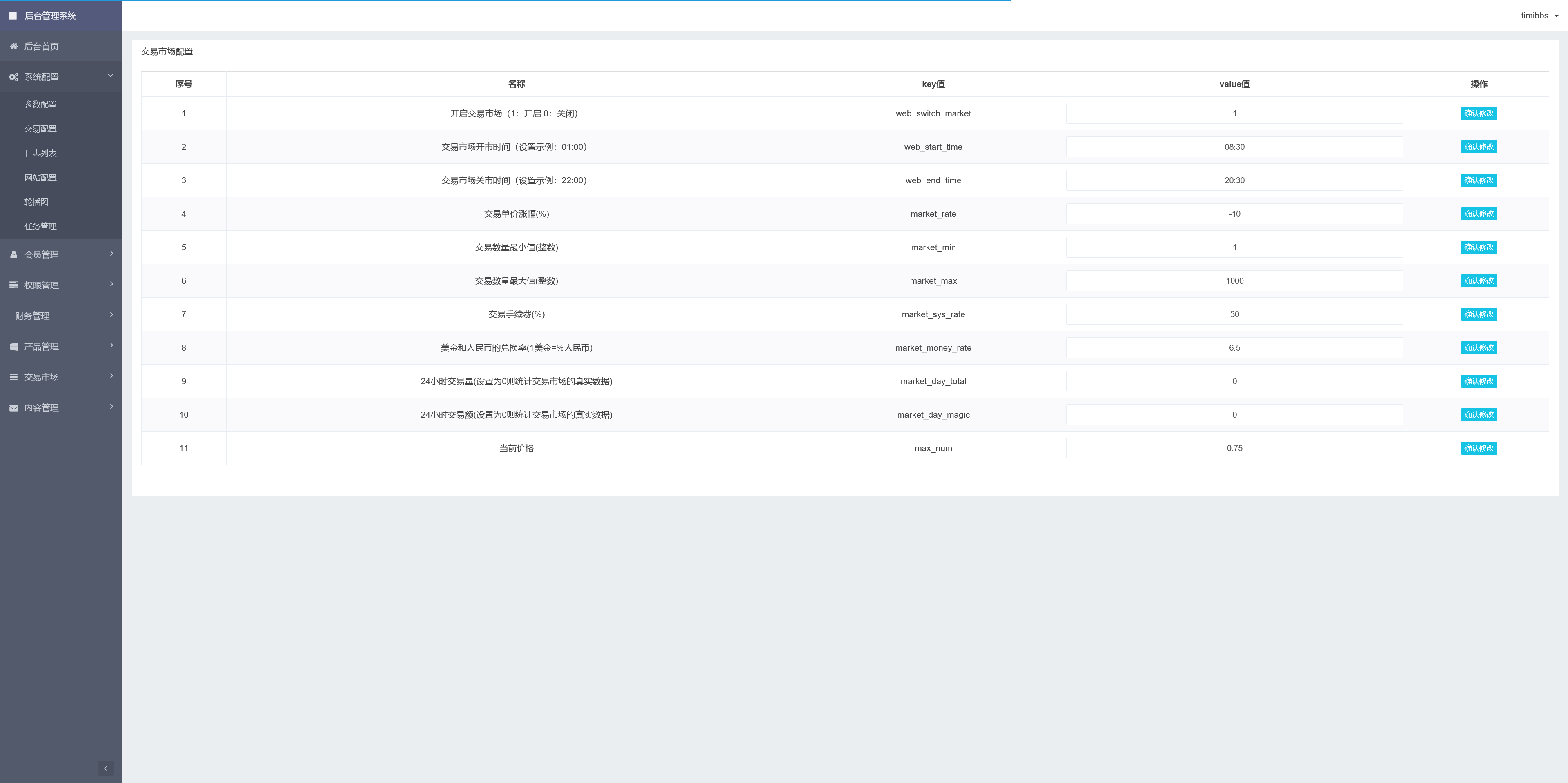Collapse the 系统配置 menu chevron

tap(111, 76)
